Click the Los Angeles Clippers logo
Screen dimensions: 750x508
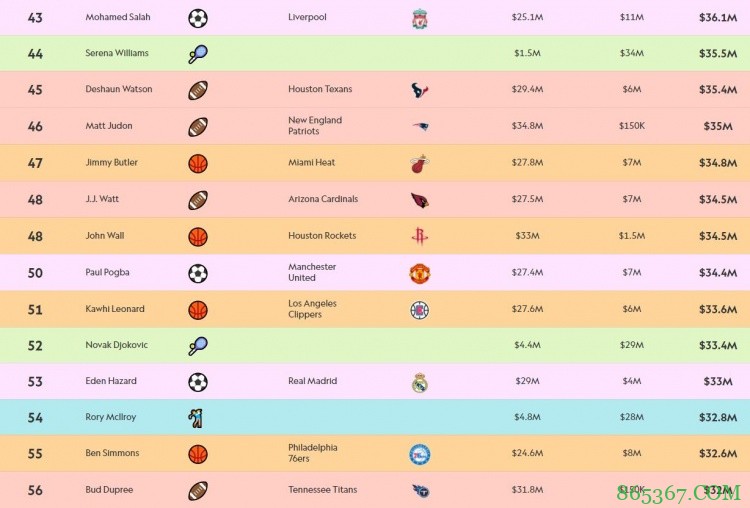coord(419,310)
